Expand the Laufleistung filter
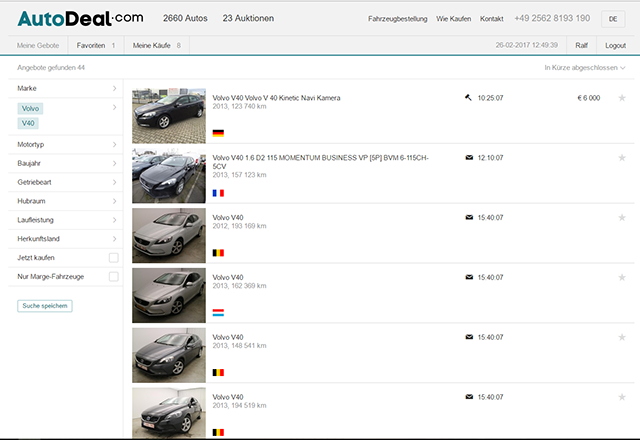 click(65, 220)
